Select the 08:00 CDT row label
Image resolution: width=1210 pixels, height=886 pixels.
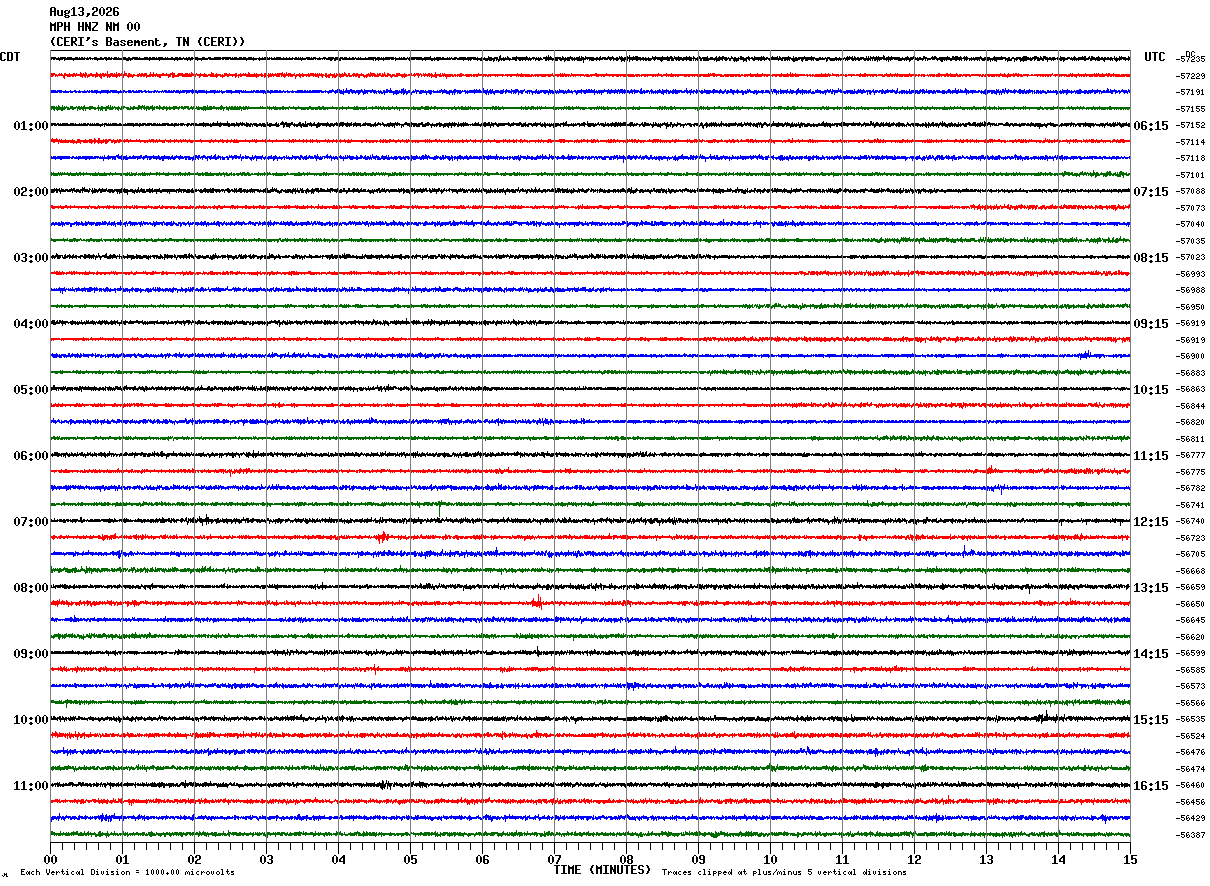pos(31,588)
